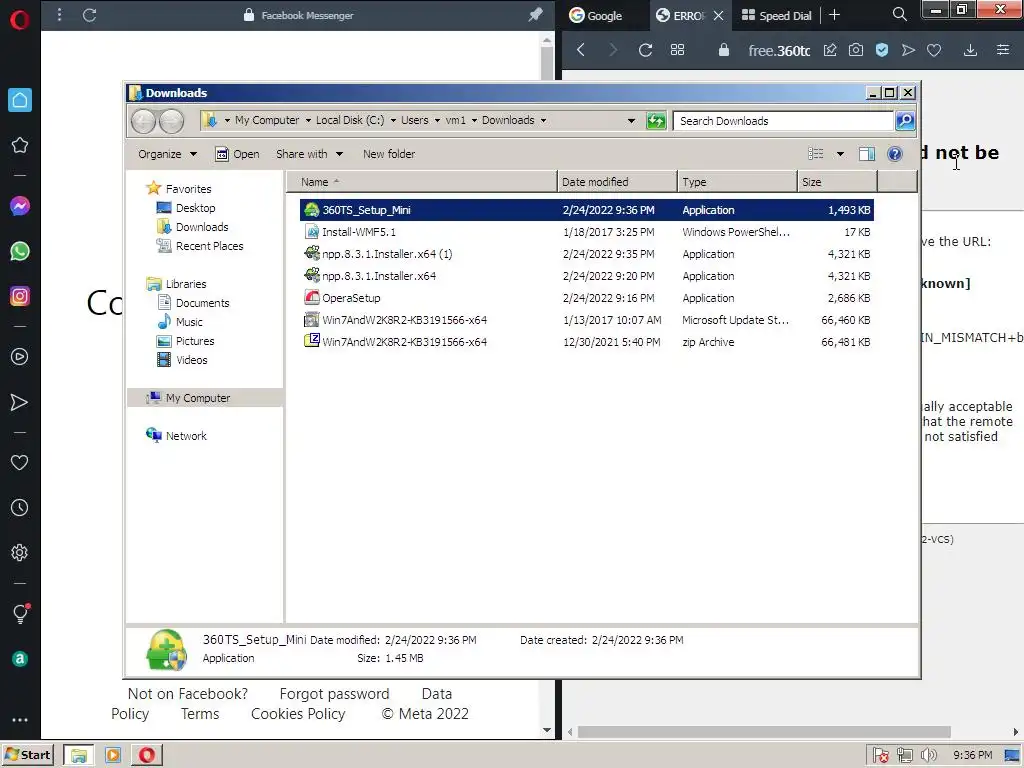The width and height of the screenshot is (1024, 768).
Task: Click the Open toolbar button
Action: 238,154
